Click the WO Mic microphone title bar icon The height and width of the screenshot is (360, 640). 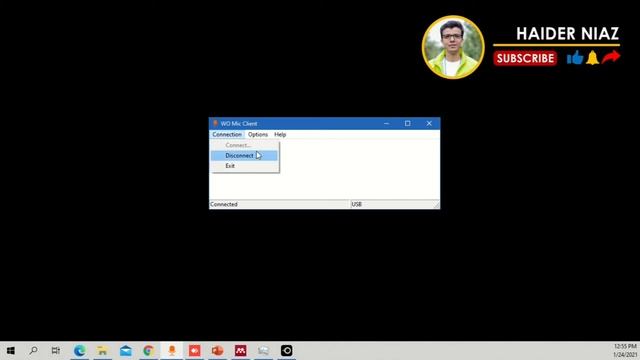[215, 123]
